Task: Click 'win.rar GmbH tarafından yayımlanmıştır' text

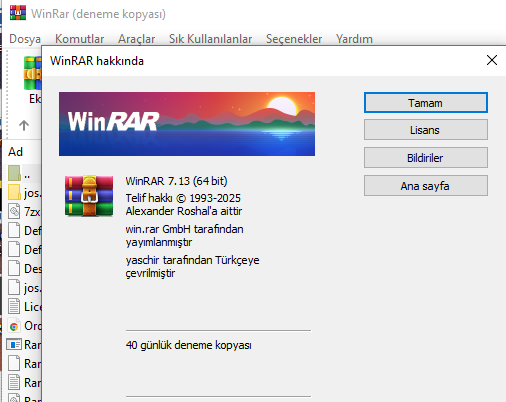Action: point(184,235)
